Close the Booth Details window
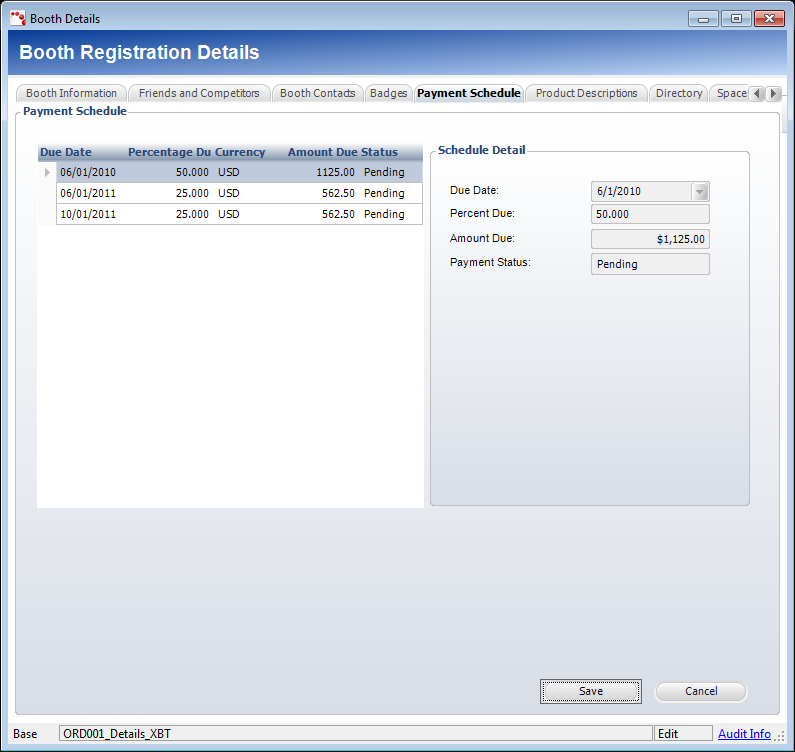Screen dimensions: 795x752 tap(769, 19)
